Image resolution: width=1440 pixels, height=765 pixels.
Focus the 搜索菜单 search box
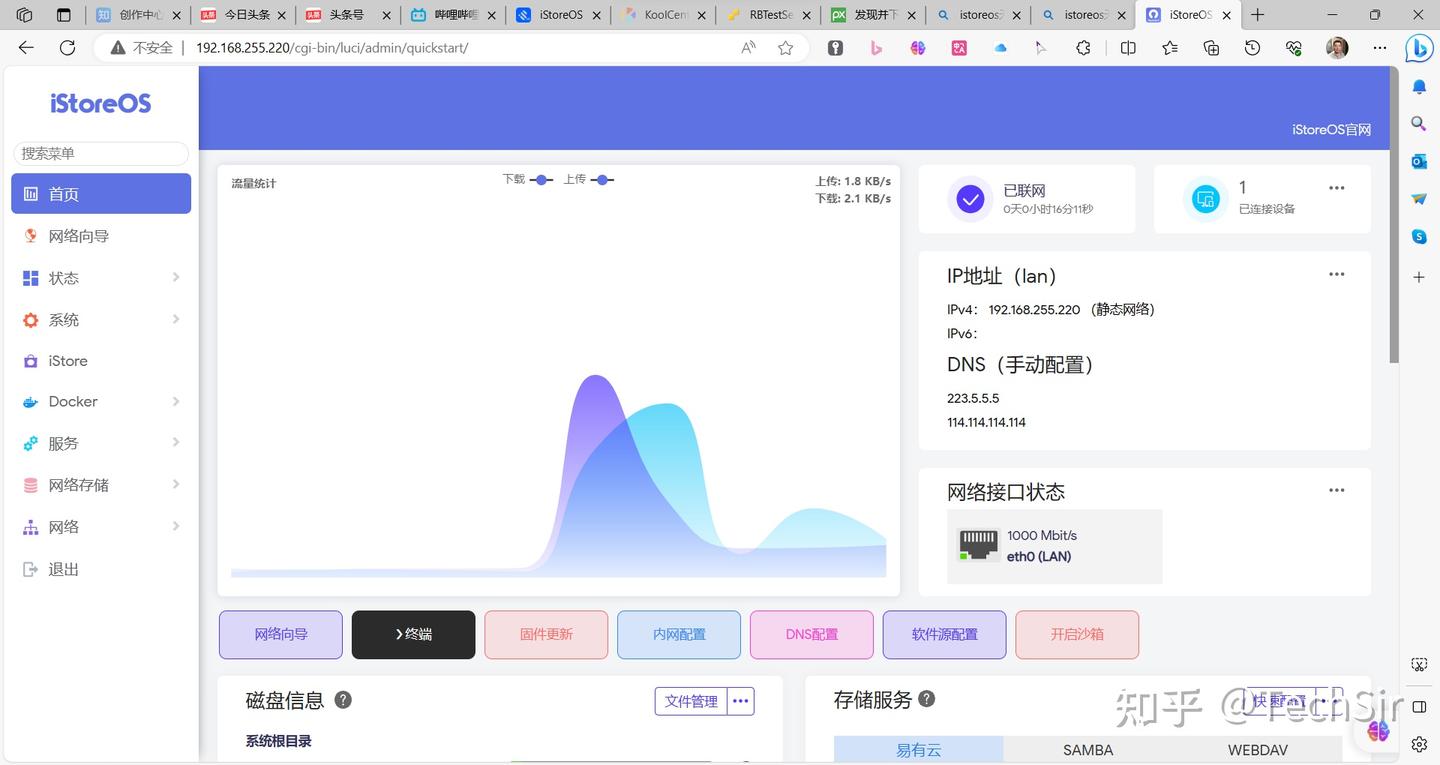pyautogui.click(x=101, y=153)
